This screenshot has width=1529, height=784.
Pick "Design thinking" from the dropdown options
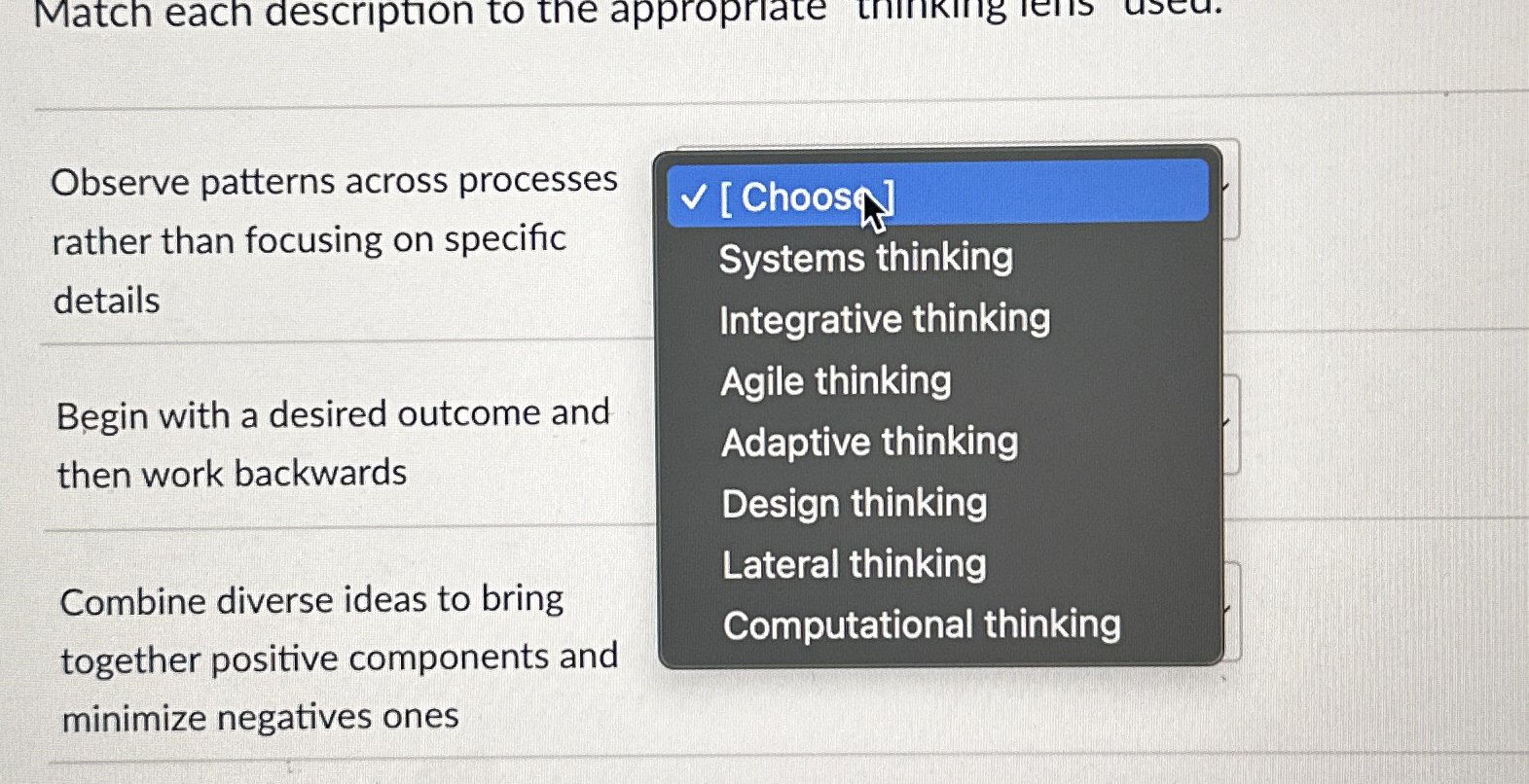point(854,503)
